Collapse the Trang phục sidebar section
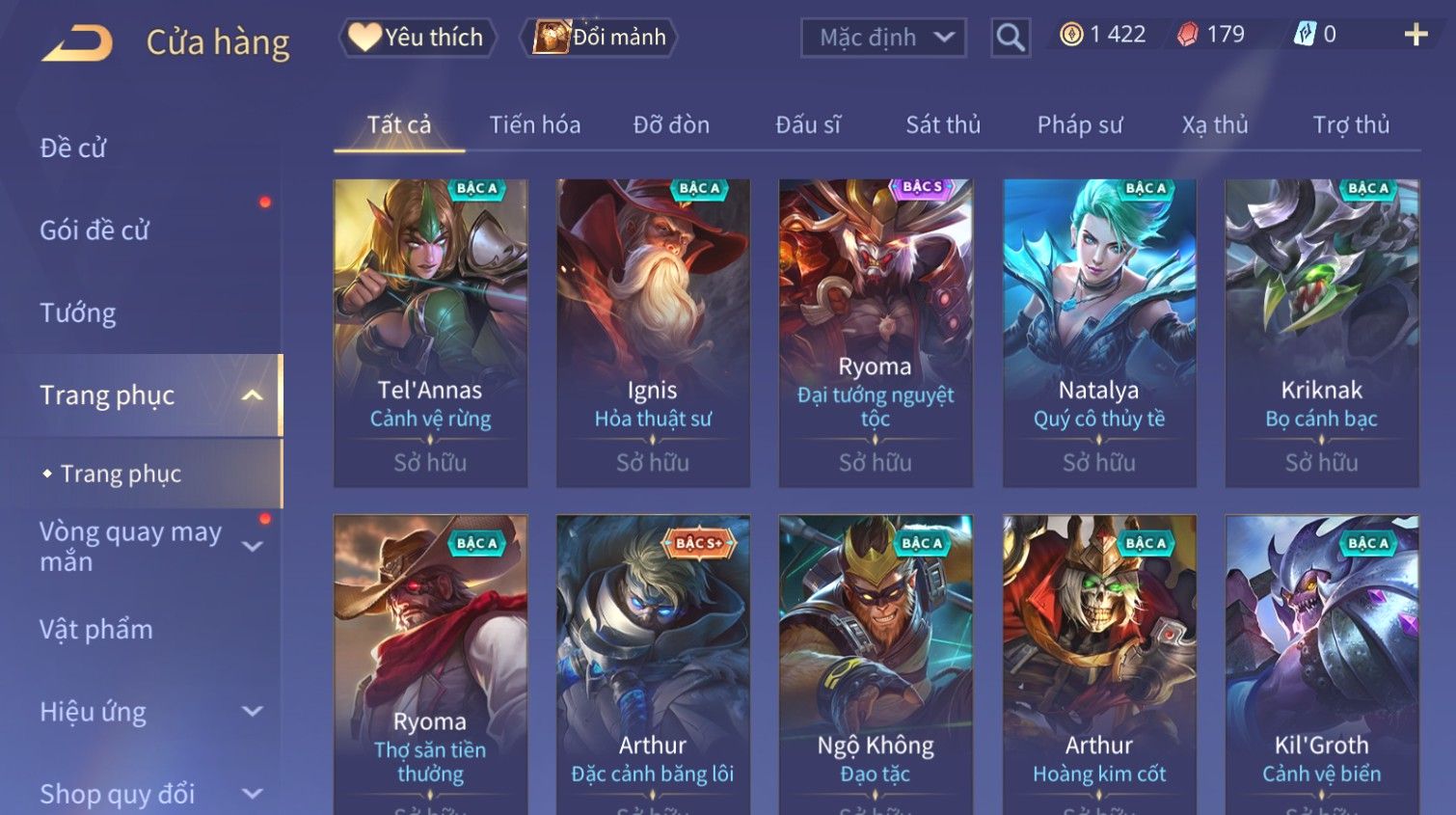 pyautogui.click(x=253, y=395)
